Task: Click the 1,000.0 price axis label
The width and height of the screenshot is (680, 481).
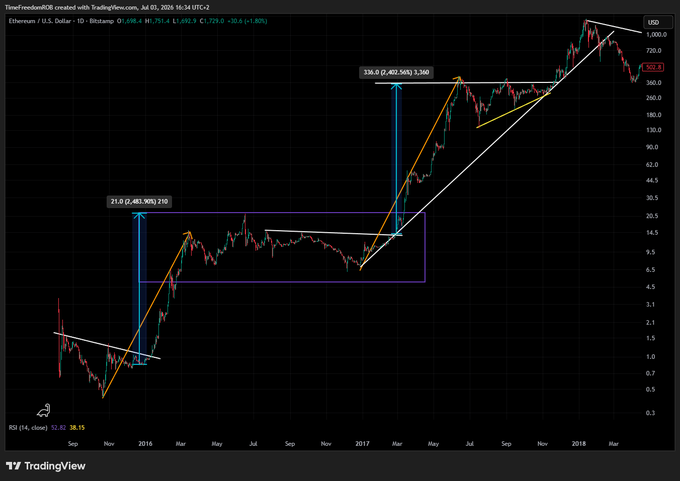Action: click(x=656, y=35)
